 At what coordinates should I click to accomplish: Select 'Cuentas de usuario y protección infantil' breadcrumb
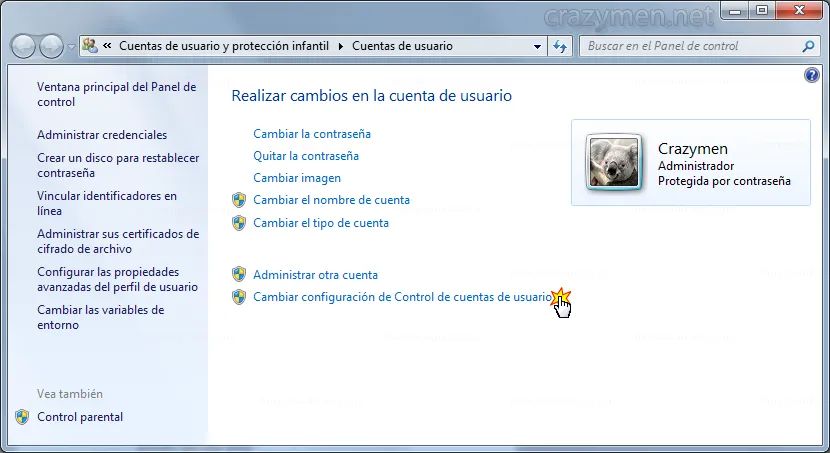(226, 46)
